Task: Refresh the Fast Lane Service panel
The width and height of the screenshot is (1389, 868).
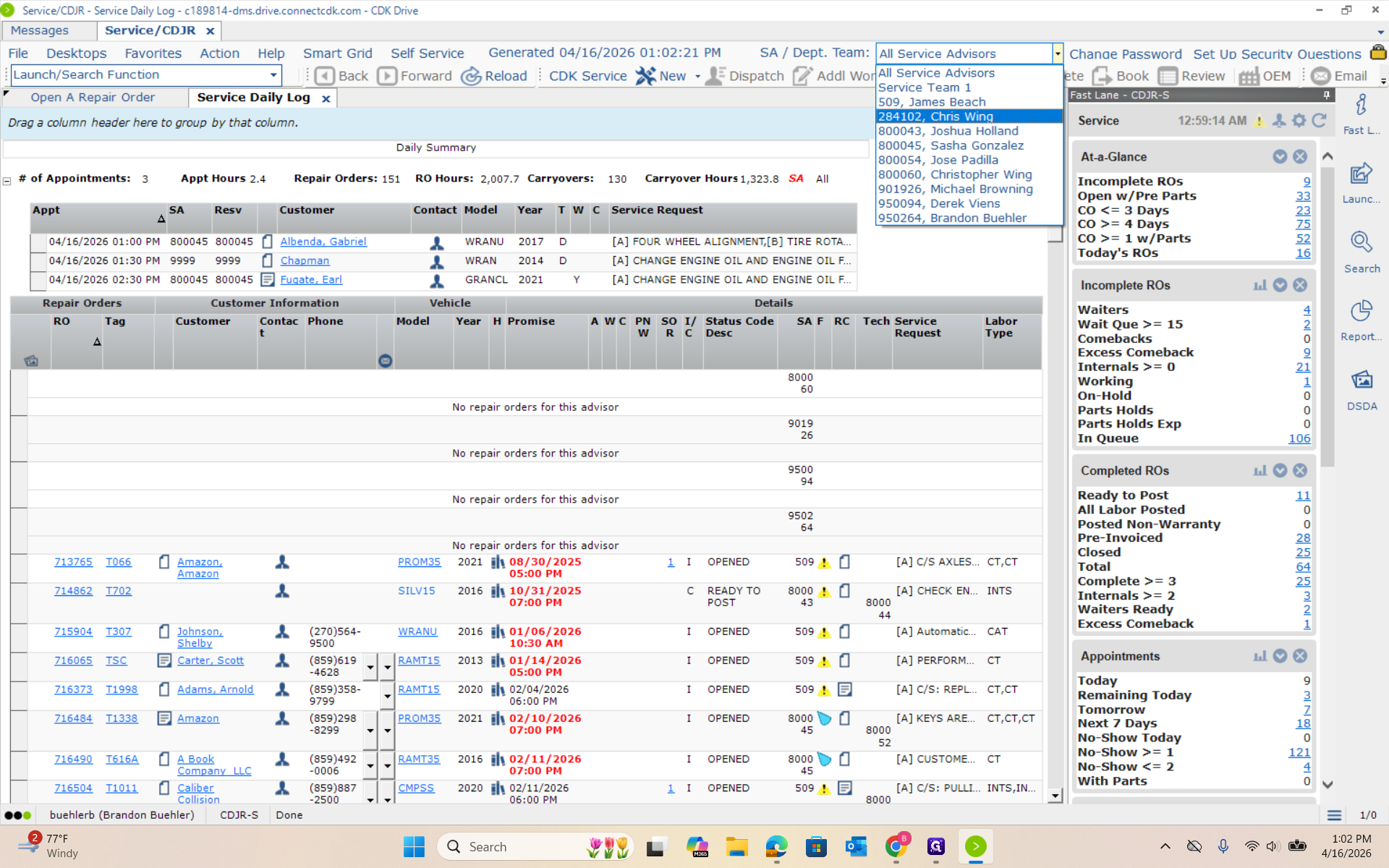Action: [1320, 121]
